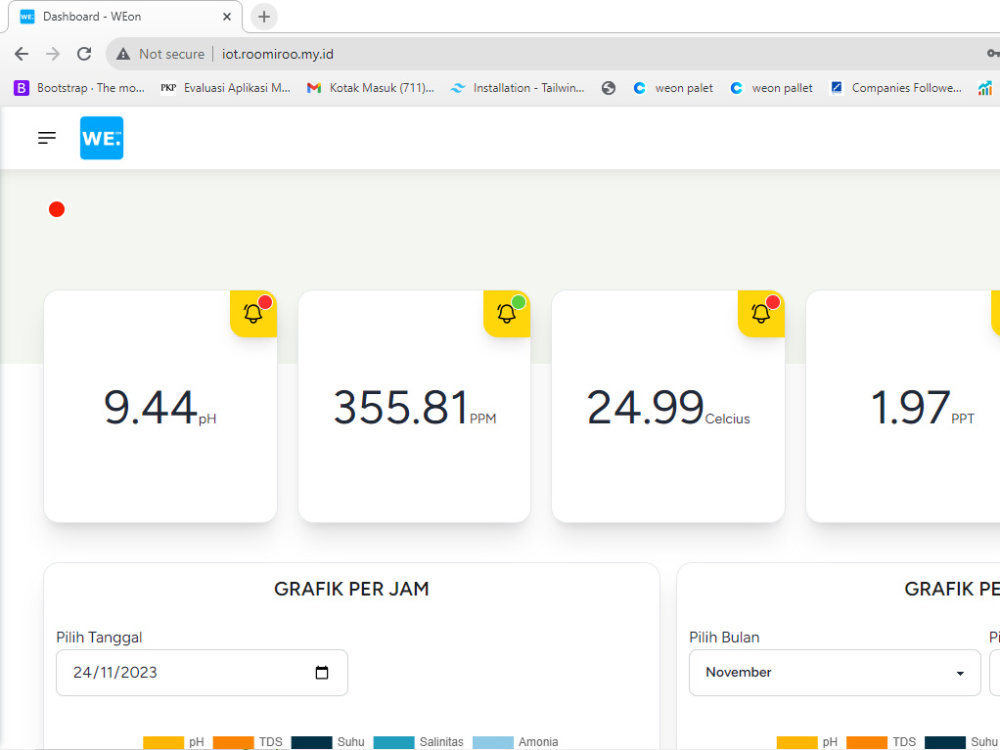
Task: Open the hamburger sidebar menu
Action: pyautogui.click(x=47, y=138)
